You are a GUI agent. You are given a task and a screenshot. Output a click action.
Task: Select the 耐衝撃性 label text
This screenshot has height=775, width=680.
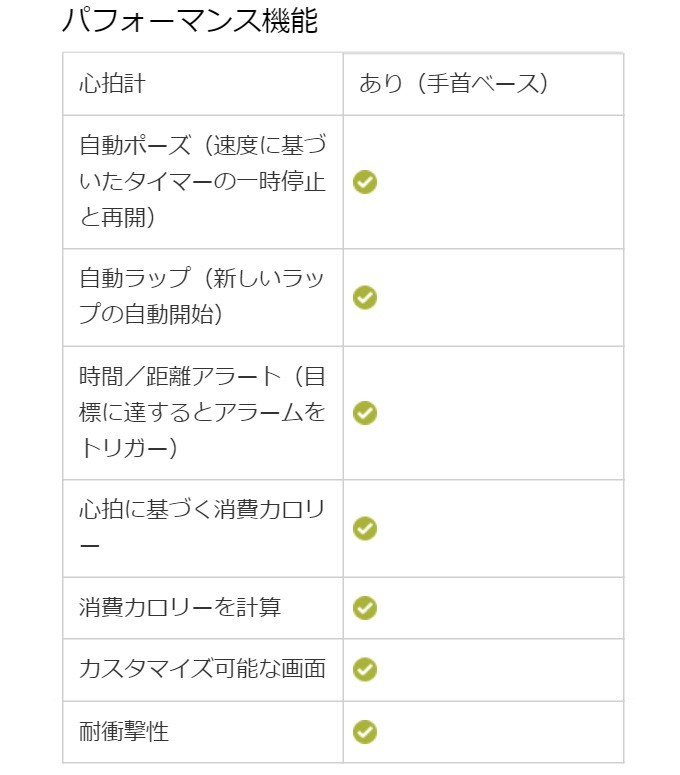(x=124, y=732)
